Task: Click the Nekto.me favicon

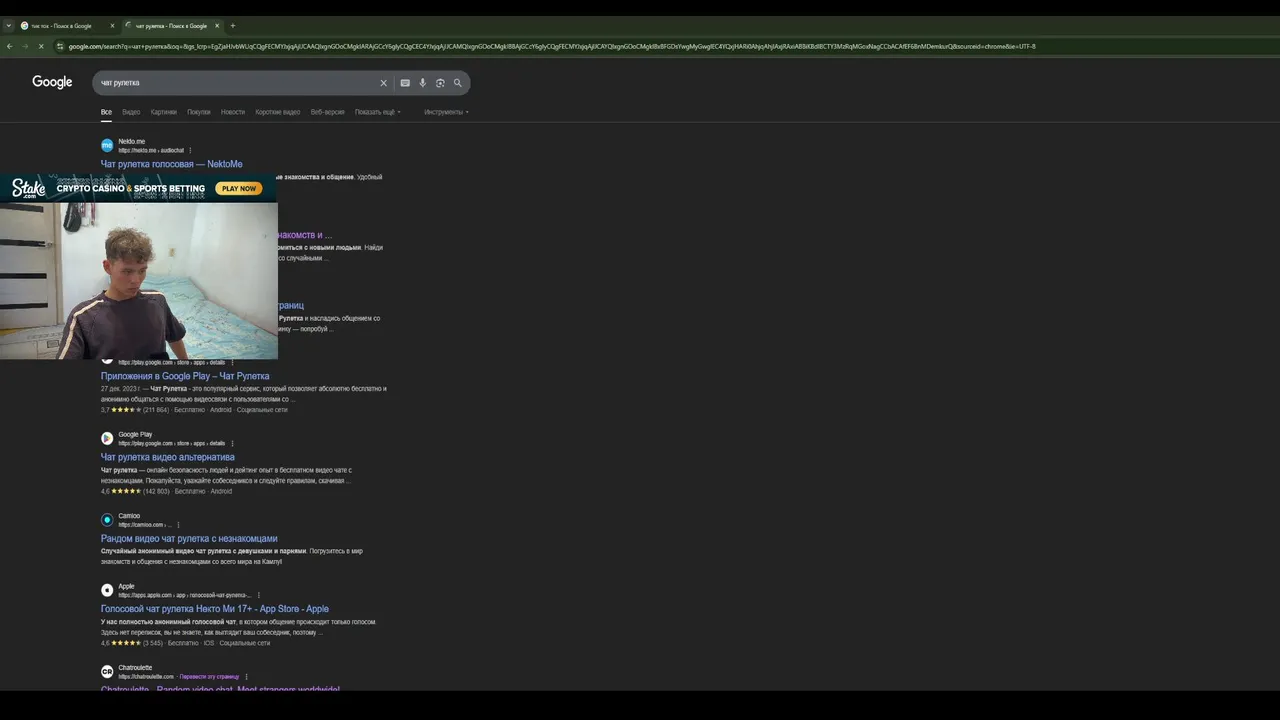Action: tap(107, 145)
